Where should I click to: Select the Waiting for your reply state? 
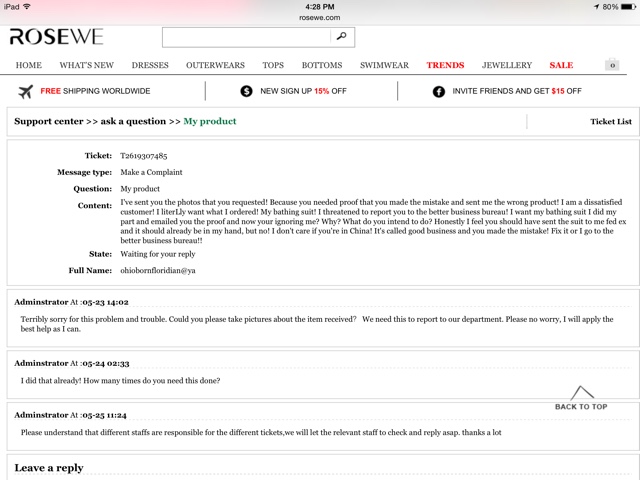158,254
